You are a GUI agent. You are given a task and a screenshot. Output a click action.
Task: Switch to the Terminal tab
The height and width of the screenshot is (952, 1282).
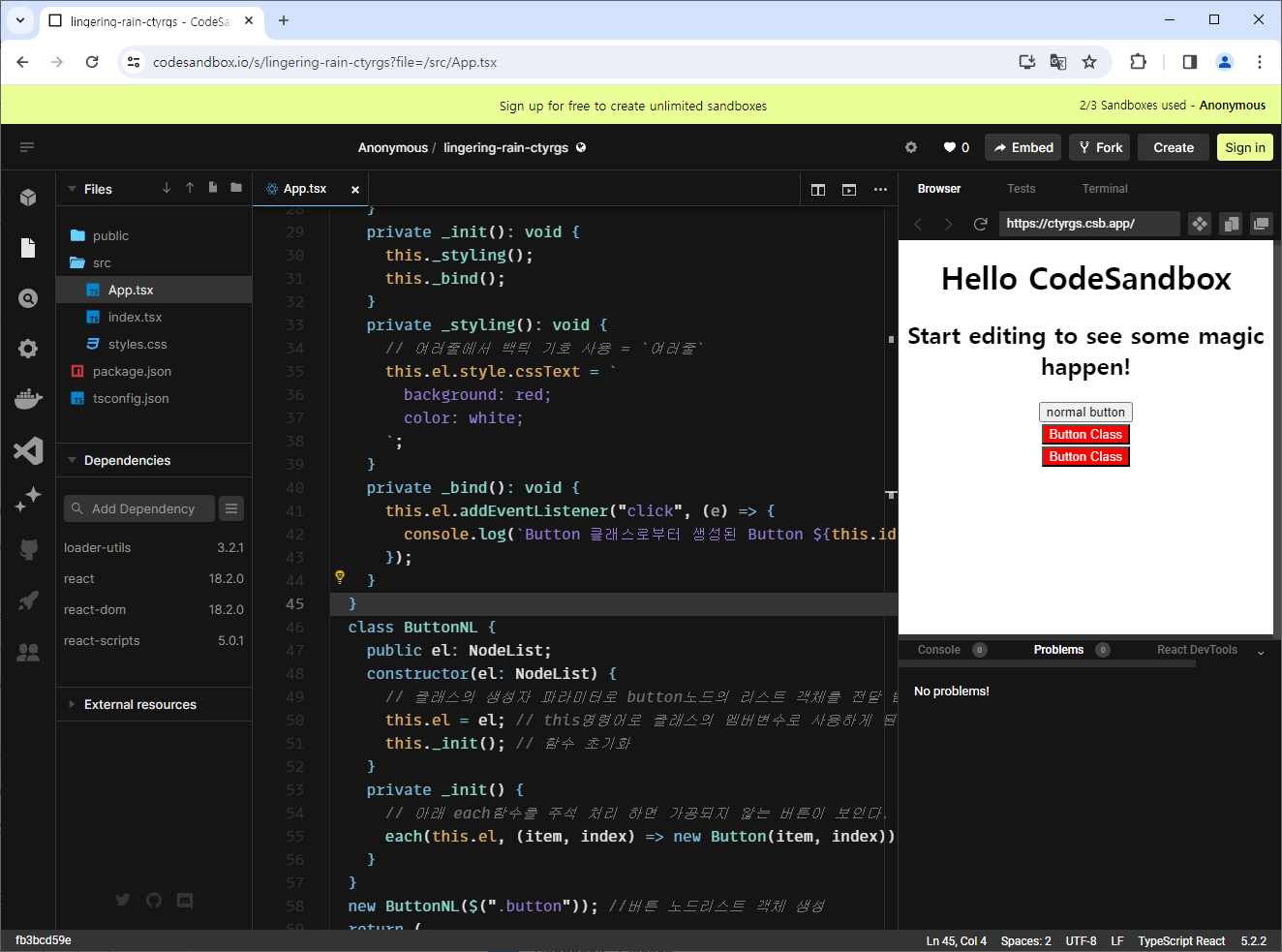coord(1105,189)
